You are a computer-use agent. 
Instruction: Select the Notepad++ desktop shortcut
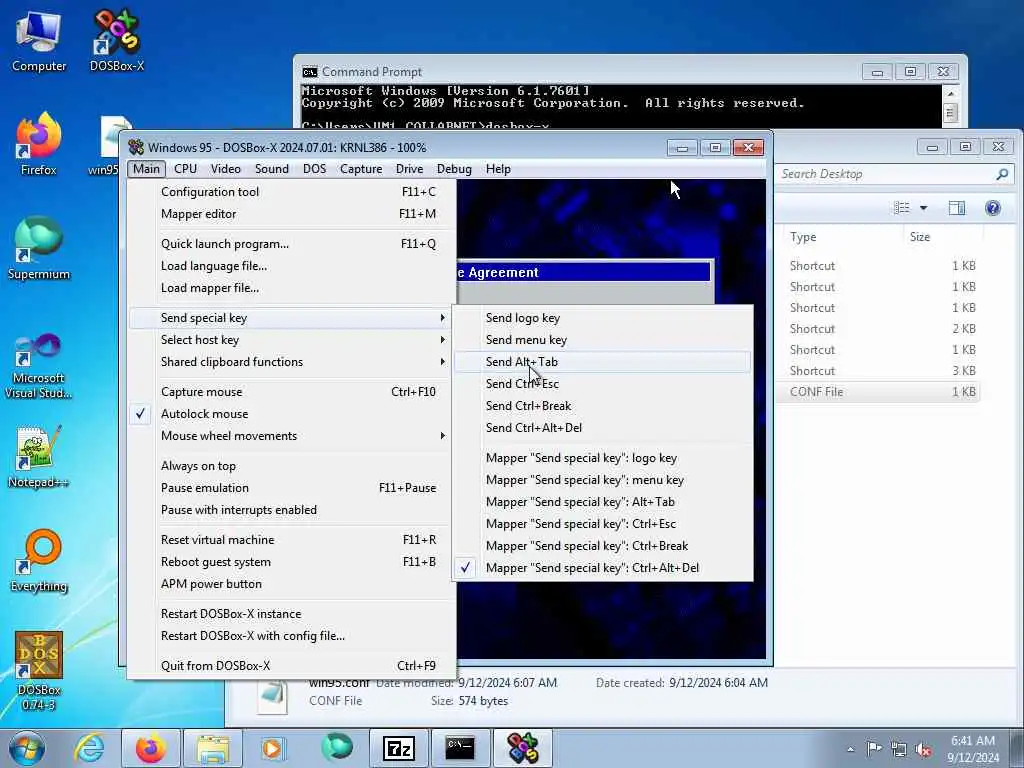point(39,457)
